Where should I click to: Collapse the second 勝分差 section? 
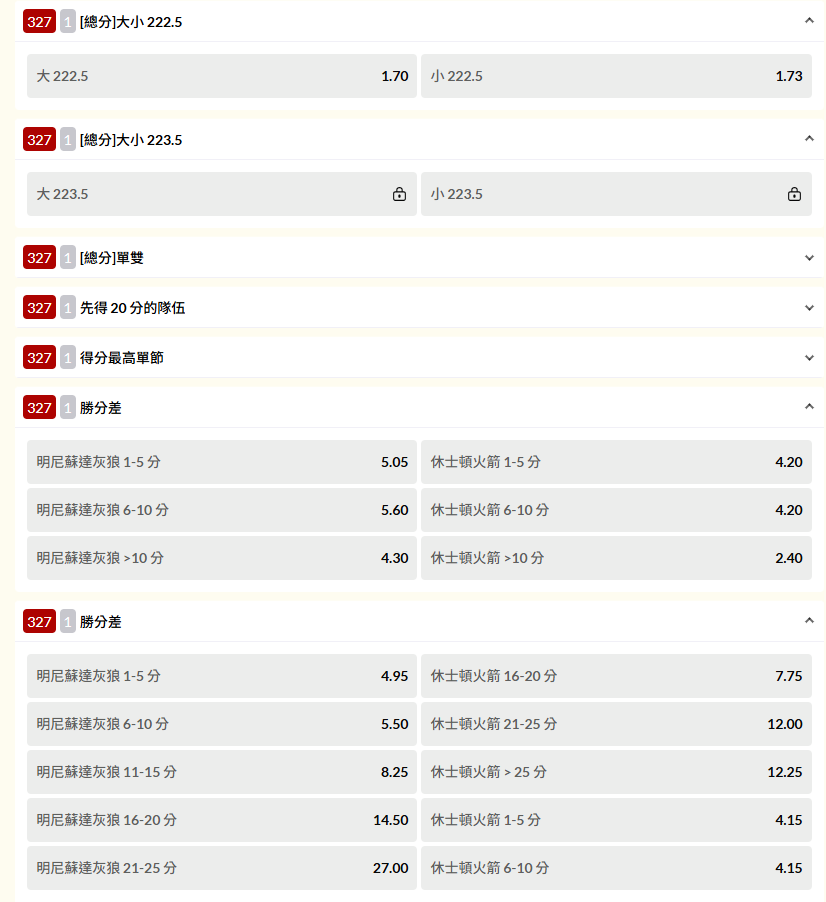[809, 621]
